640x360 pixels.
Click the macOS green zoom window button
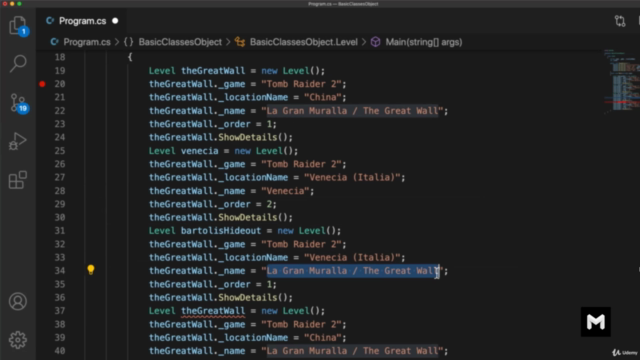tap(19, 4)
